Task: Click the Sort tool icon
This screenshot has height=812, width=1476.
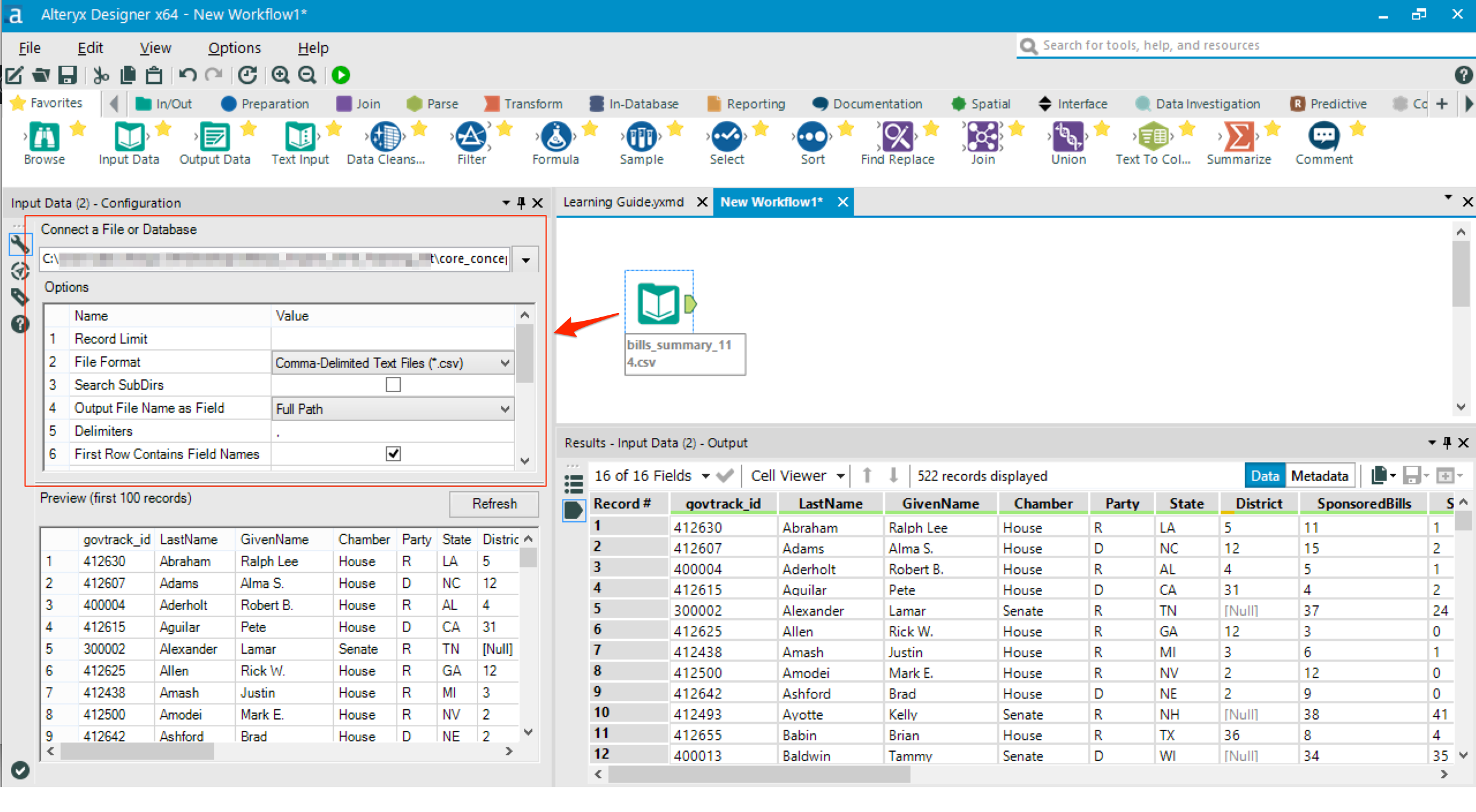Action: click(x=812, y=137)
